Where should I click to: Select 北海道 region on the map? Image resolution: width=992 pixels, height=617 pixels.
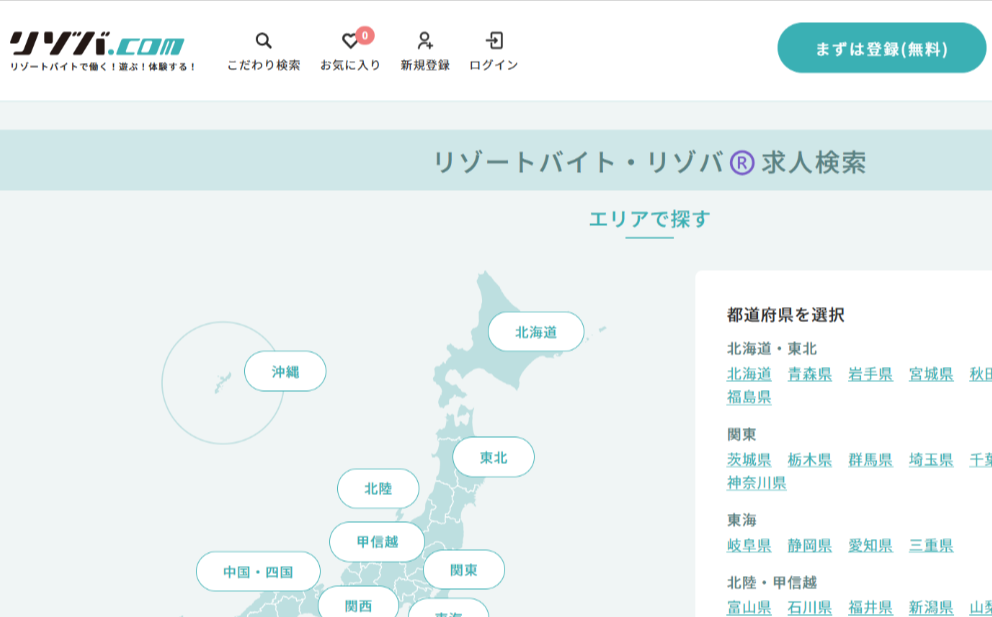535,332
